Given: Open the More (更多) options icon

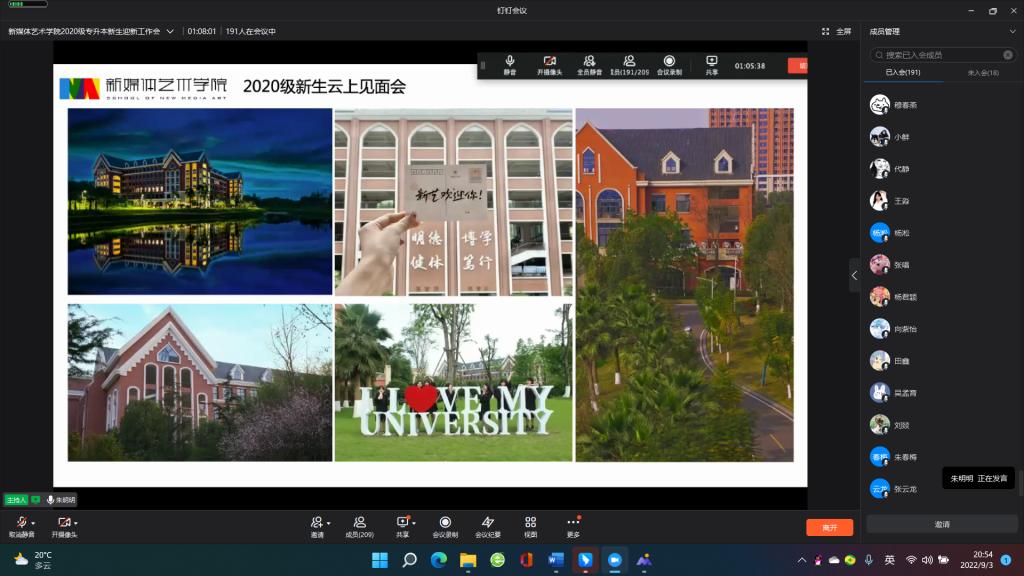Looking at the screenshot, I should pyautogui.click(x=573, y=526).
